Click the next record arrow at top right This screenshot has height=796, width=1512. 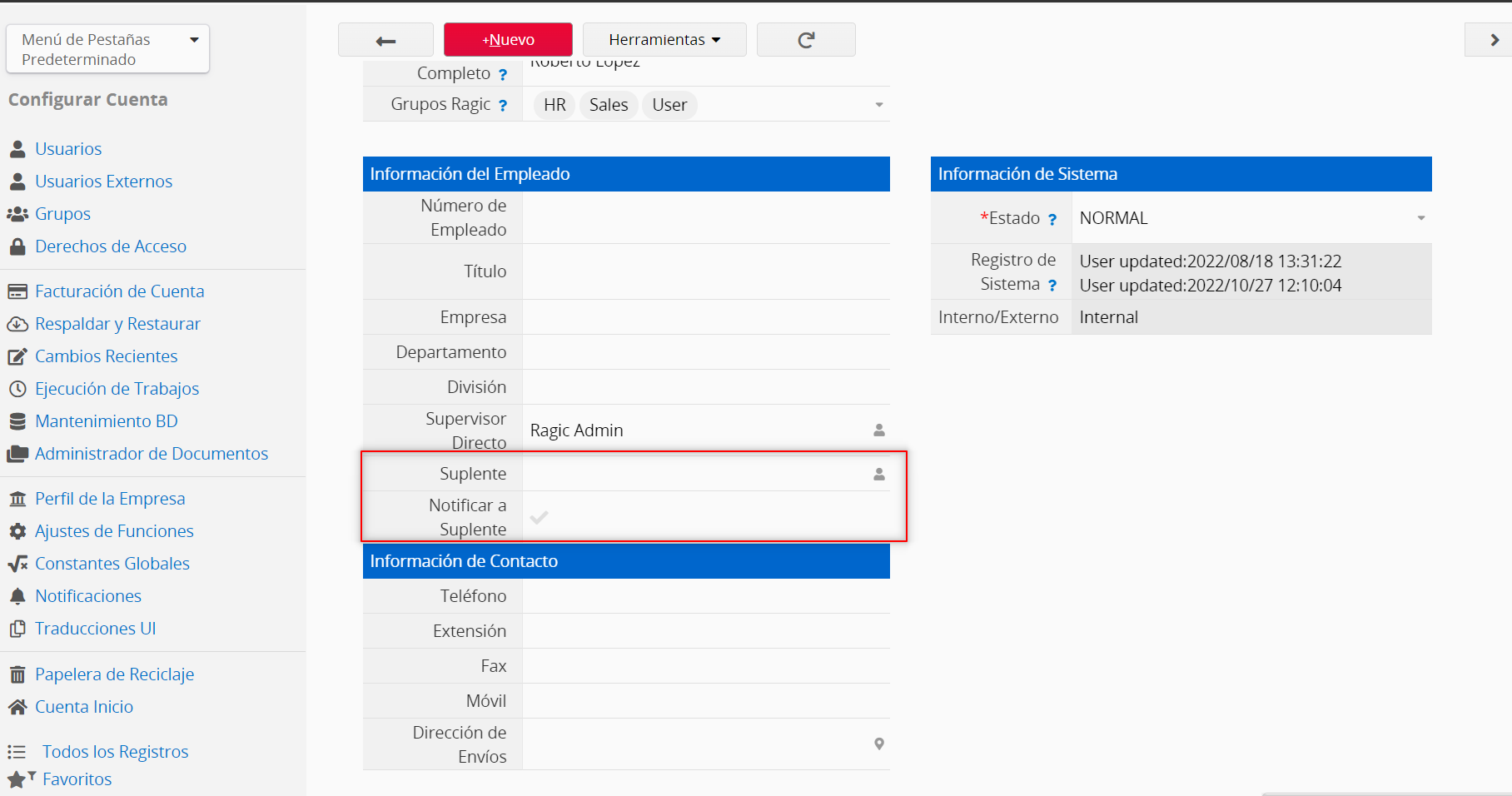(1494, 40)
